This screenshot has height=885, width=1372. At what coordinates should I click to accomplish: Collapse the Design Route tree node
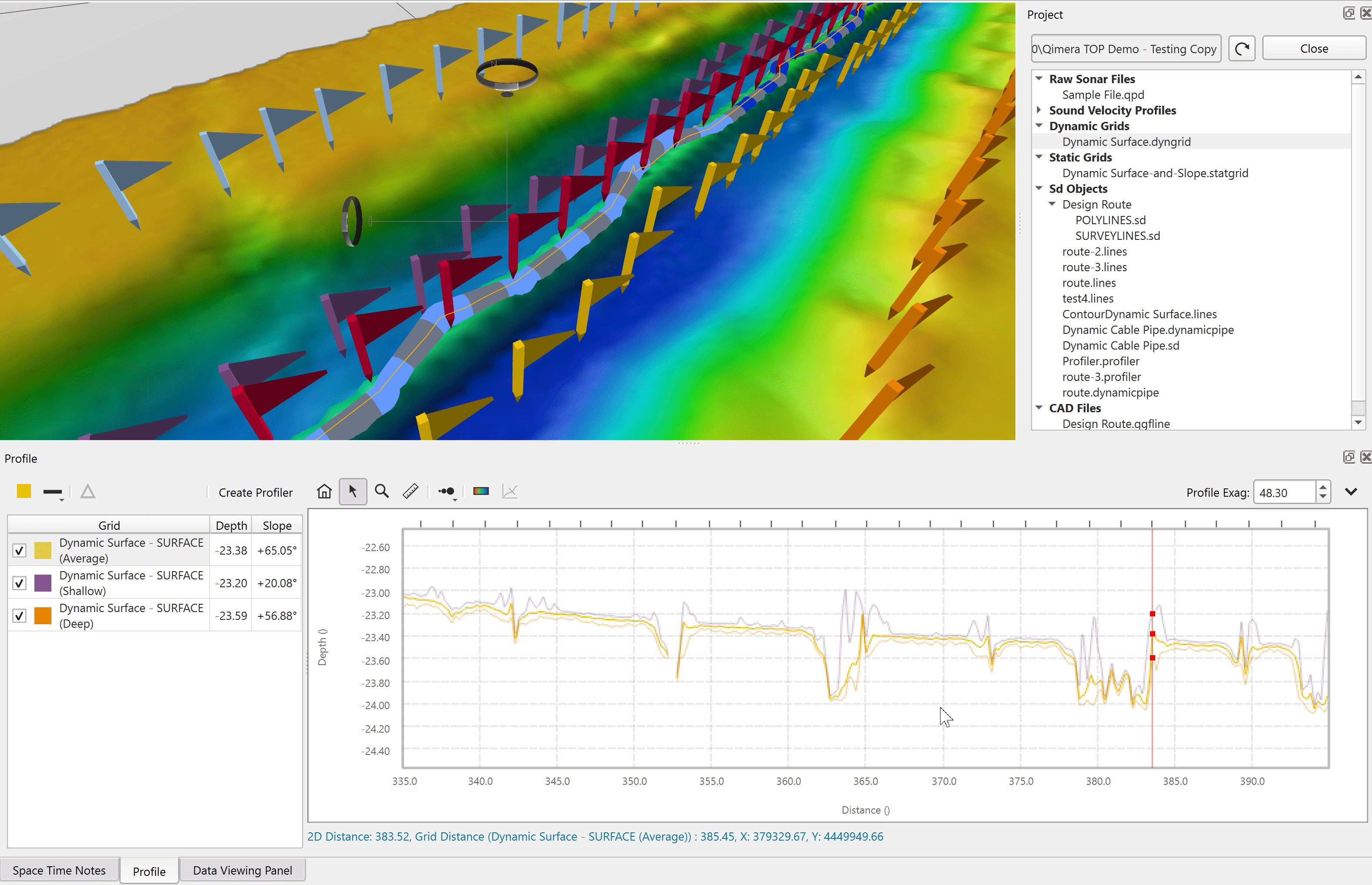1052,204
